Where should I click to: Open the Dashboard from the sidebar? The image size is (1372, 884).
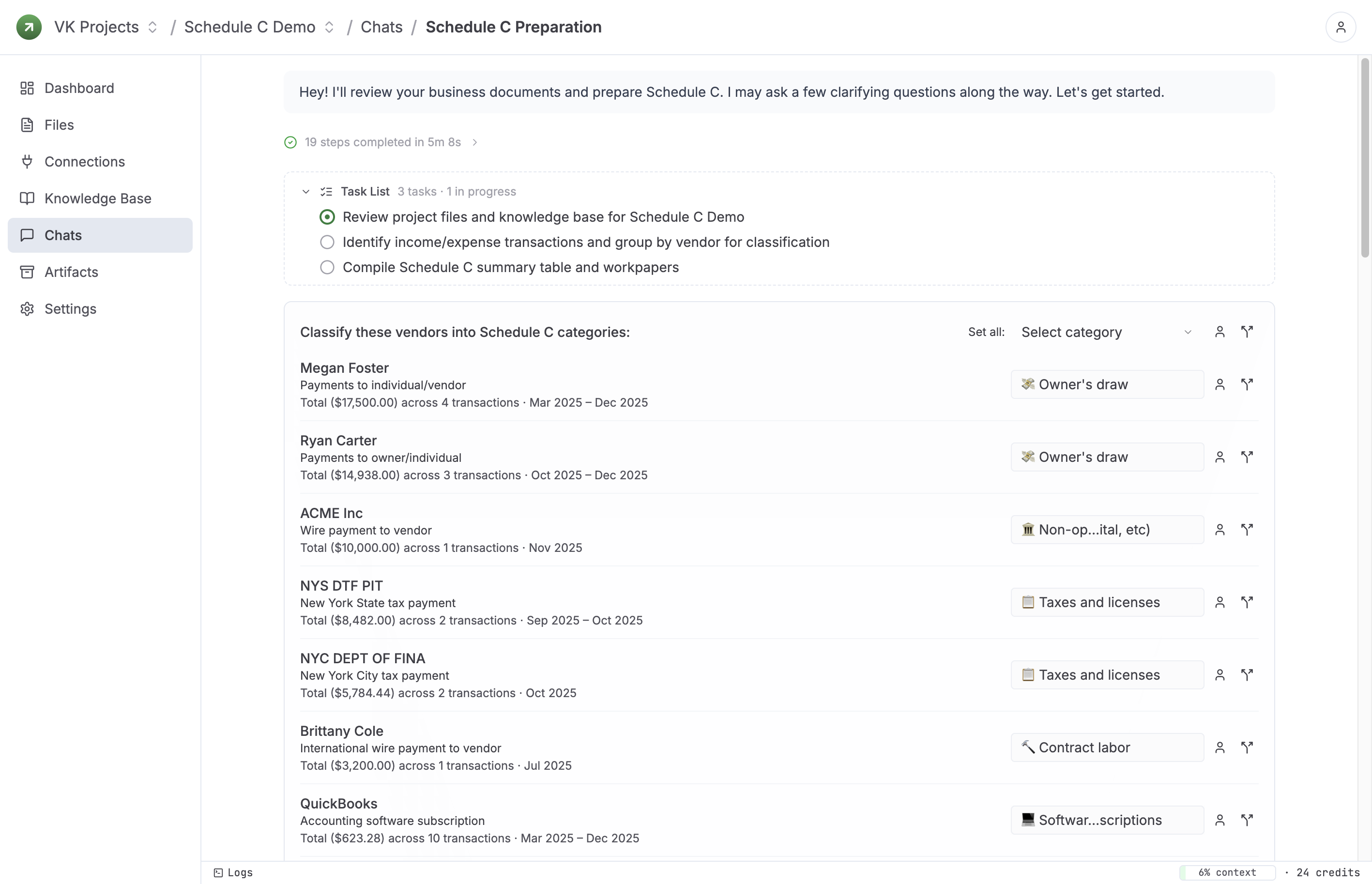78,88
